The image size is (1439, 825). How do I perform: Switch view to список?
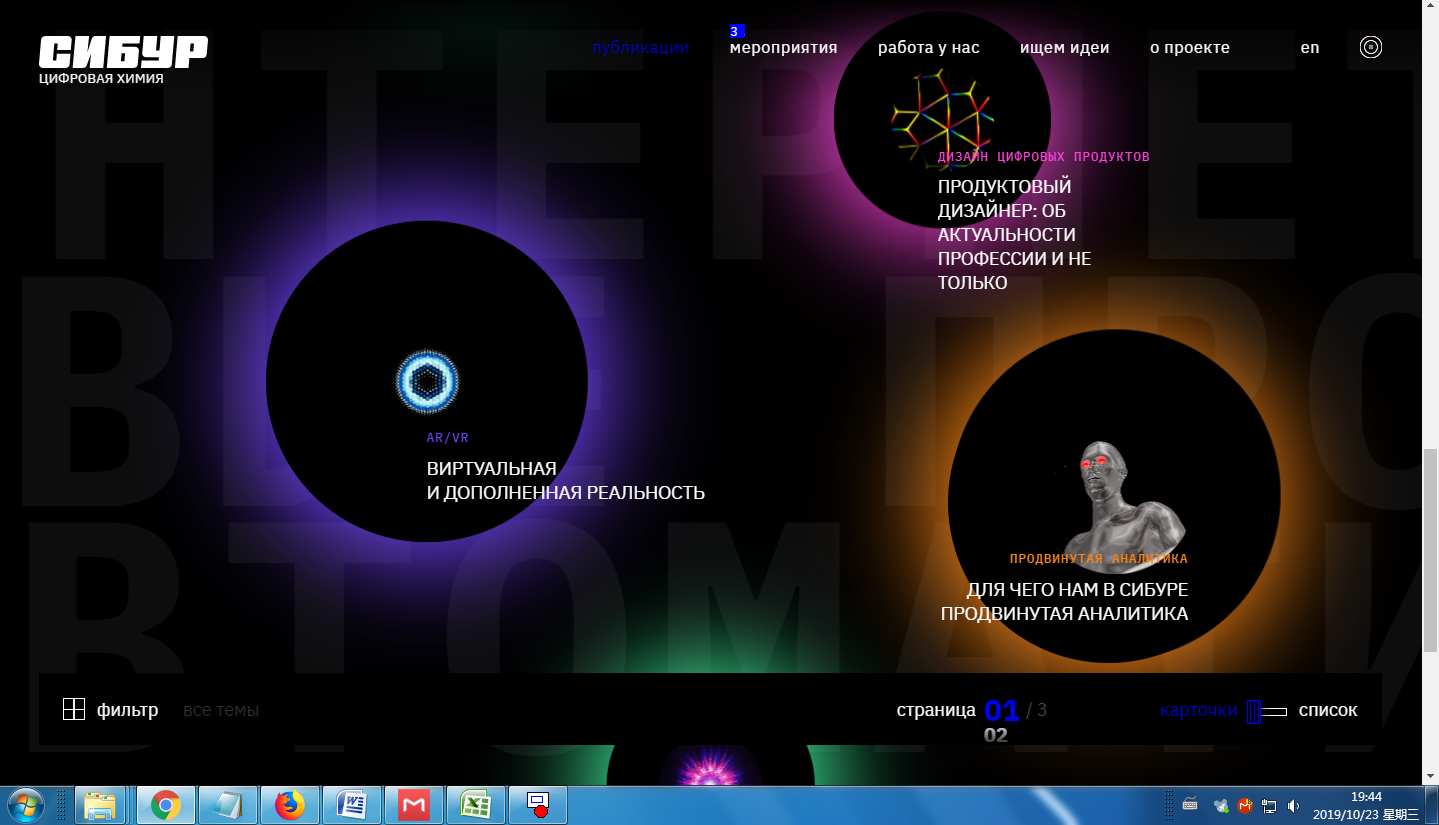[x=1328, y=710]
